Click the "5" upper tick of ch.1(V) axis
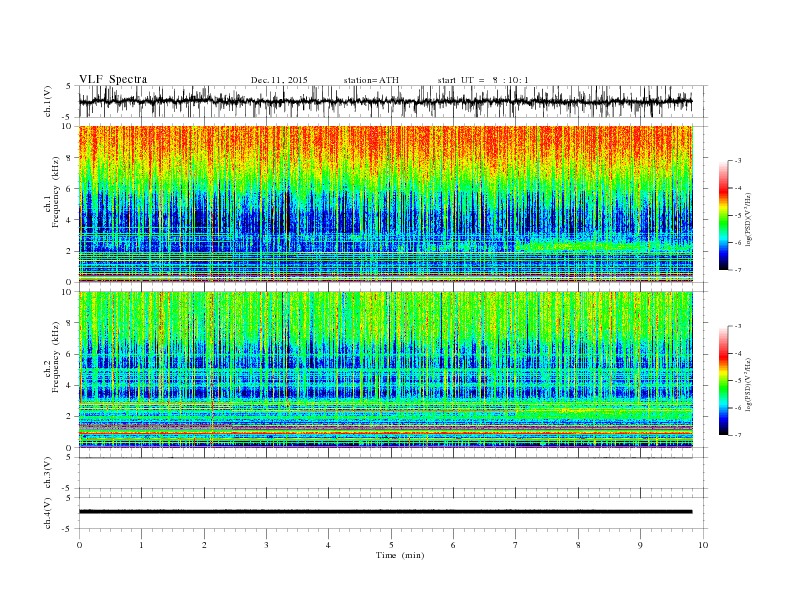 point(68,86)
